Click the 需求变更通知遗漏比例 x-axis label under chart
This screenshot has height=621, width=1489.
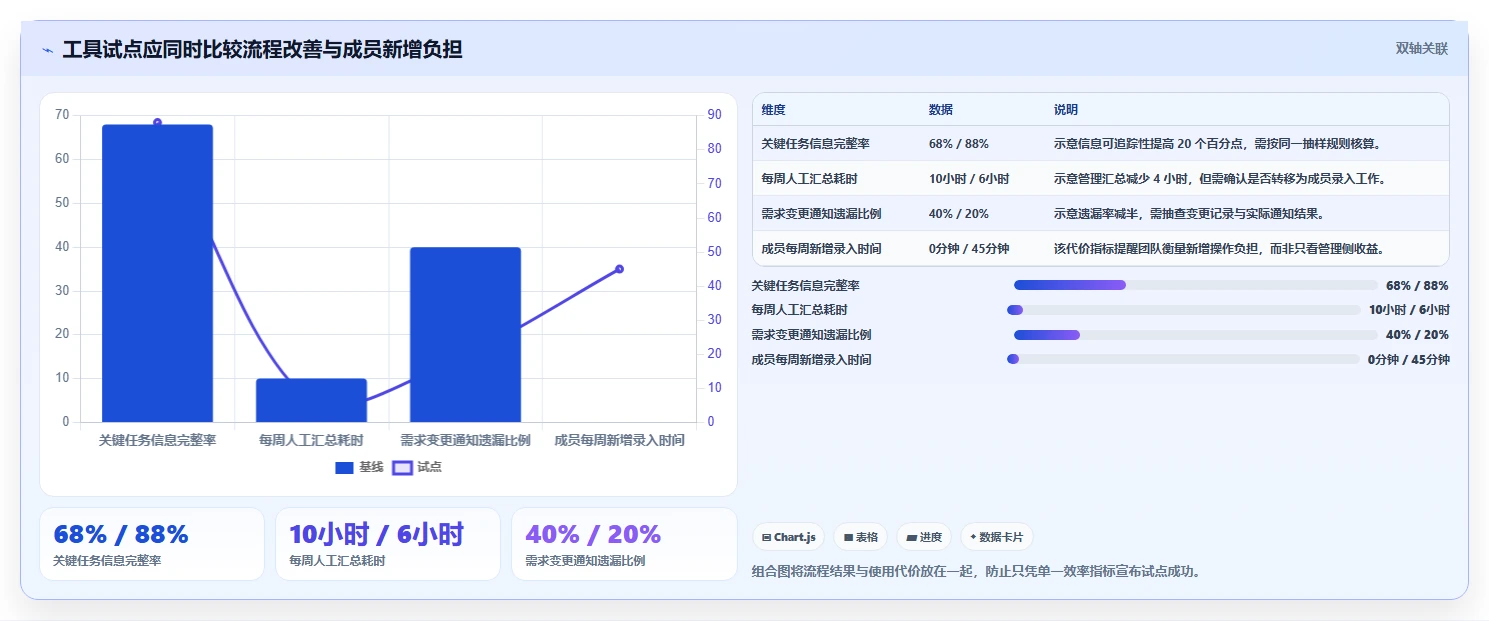[x=465, y=440]
